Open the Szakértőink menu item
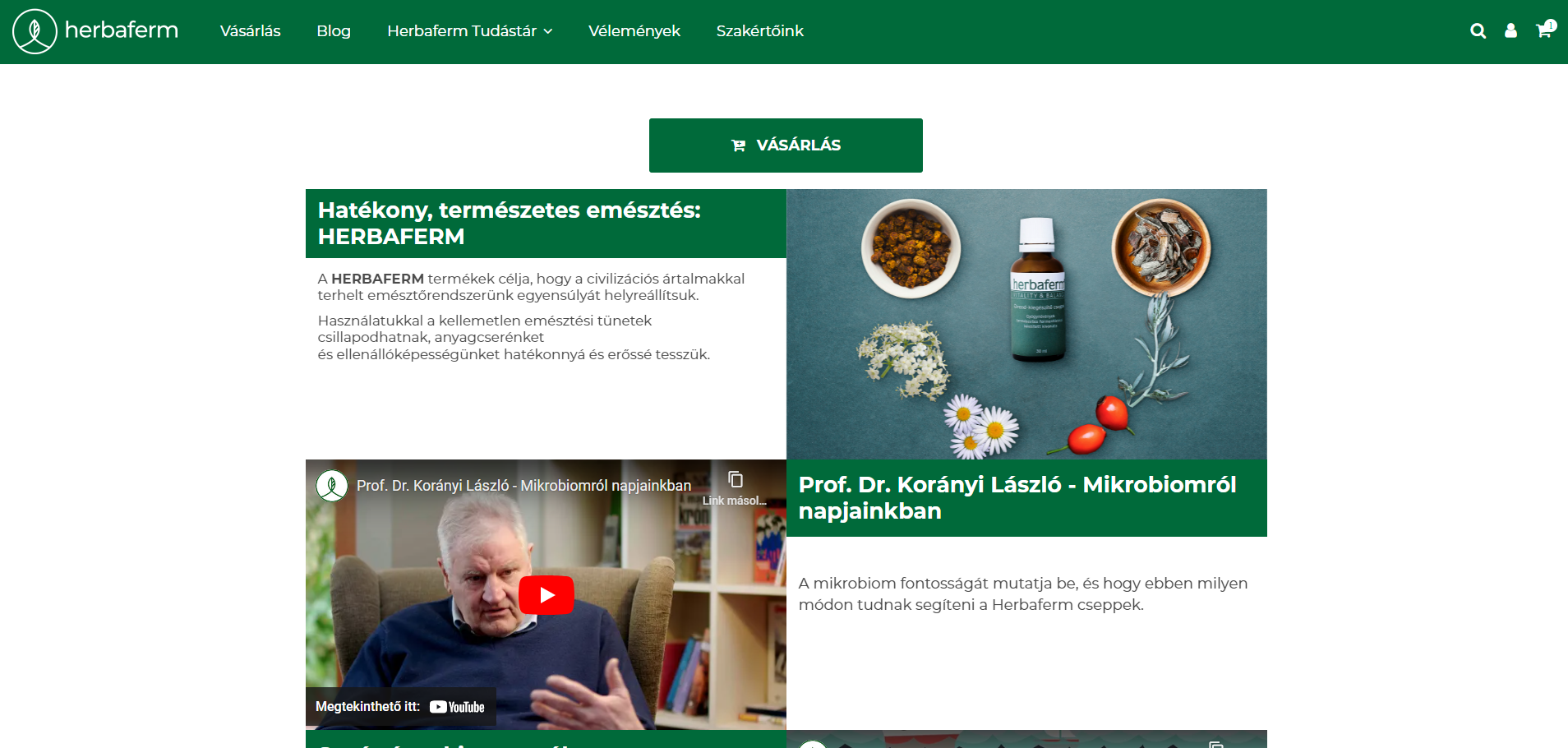 [759, 31]
